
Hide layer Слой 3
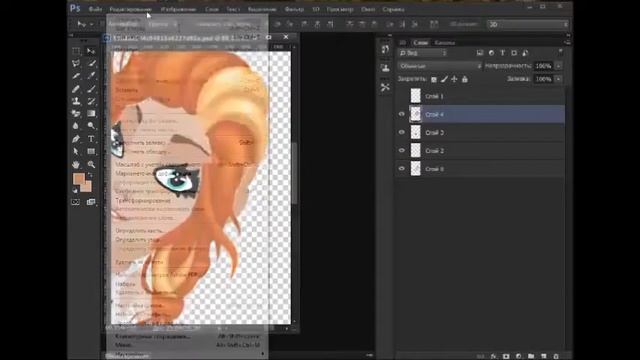(x=402, y=132)
